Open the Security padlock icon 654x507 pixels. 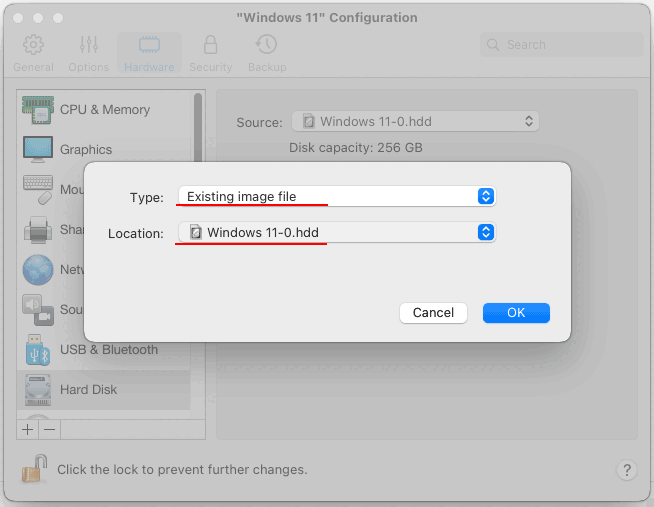pyautogui.click(x=210, y=45)
